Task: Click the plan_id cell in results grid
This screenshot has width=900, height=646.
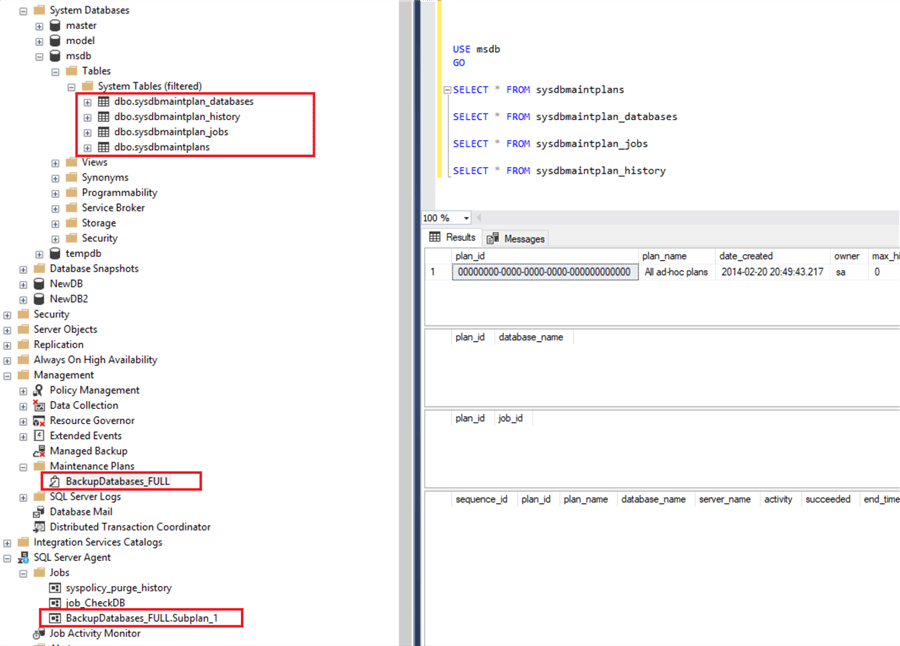Action: pos(543,272)
